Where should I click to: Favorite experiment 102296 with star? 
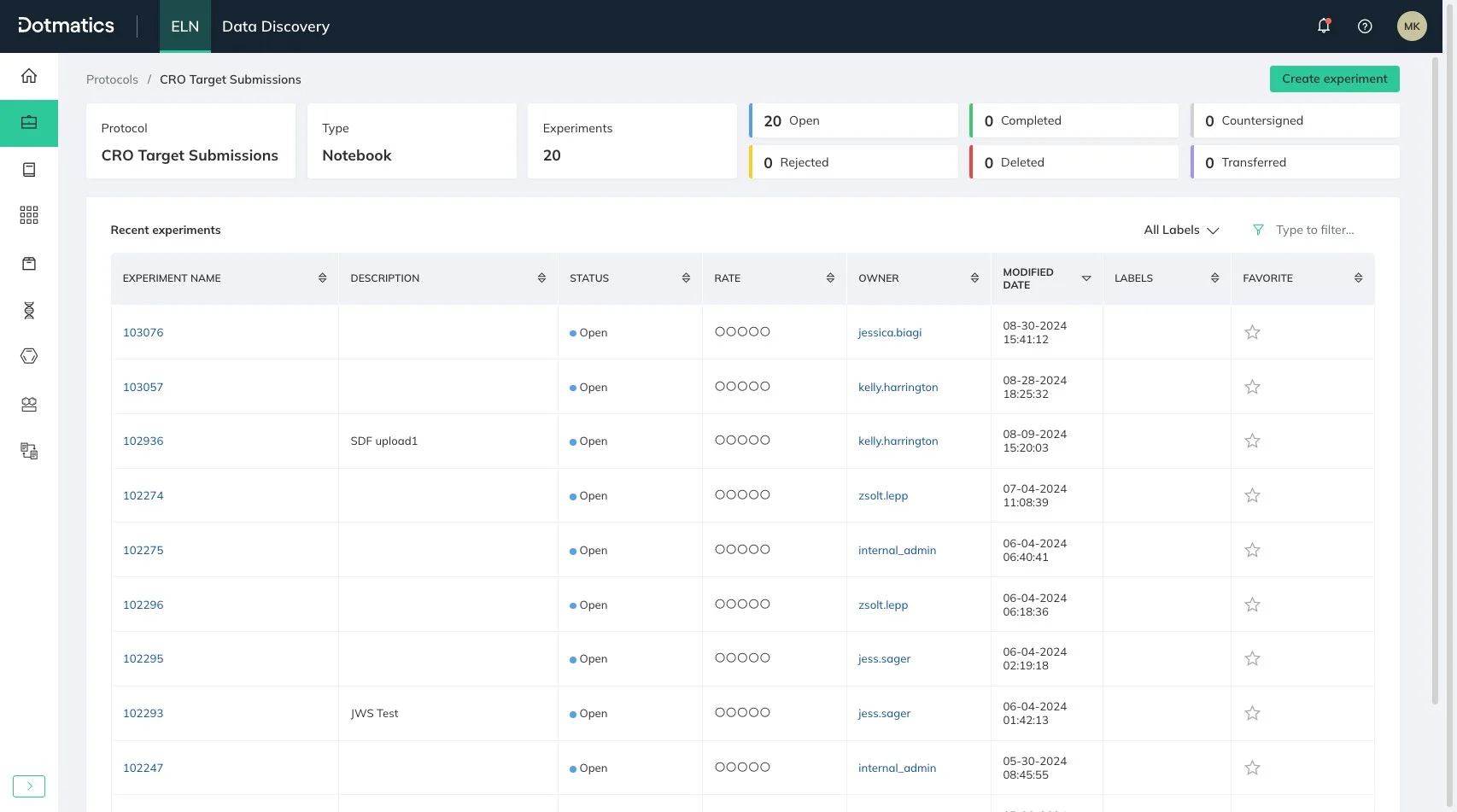[x=1252, y=605]
